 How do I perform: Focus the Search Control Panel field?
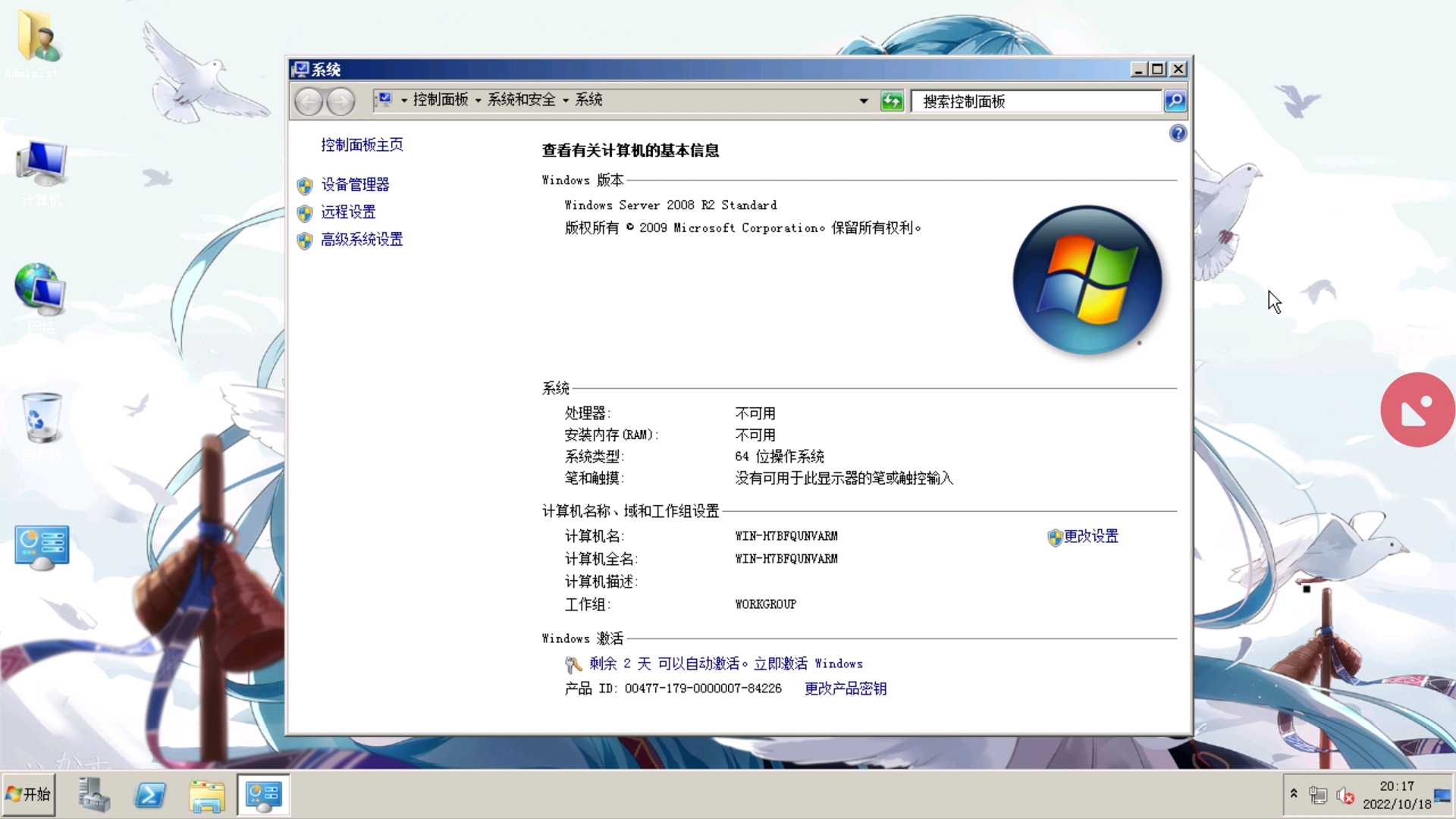[1037, 101]
